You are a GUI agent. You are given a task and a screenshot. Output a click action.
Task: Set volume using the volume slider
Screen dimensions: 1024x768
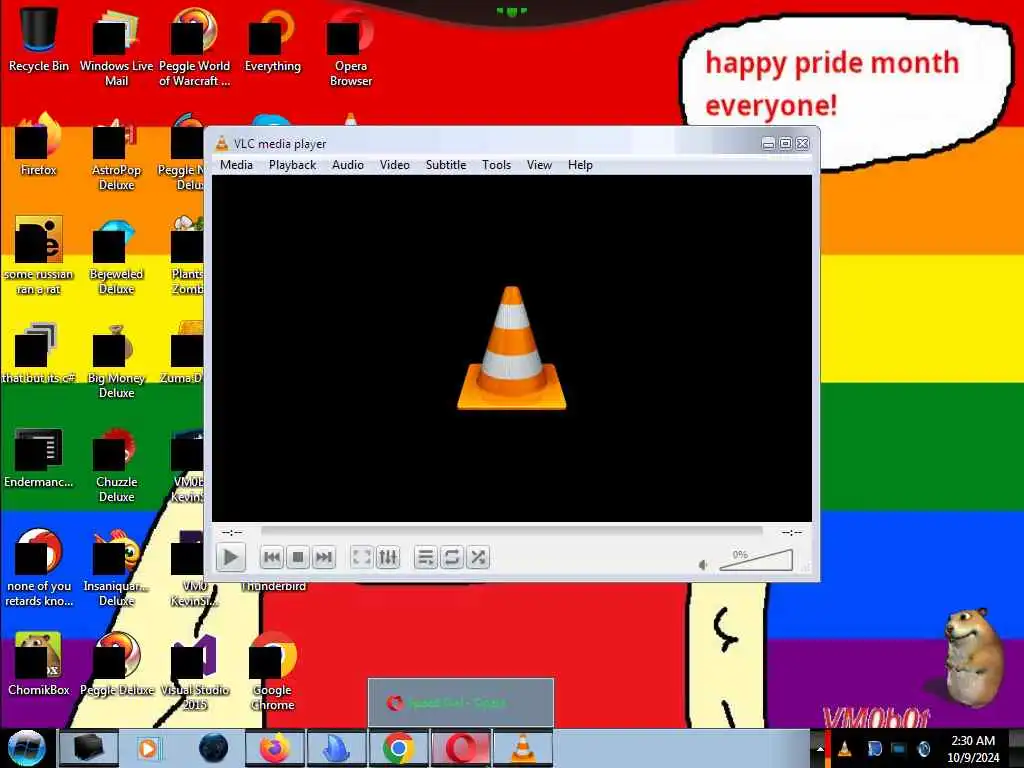coord(756,560)
